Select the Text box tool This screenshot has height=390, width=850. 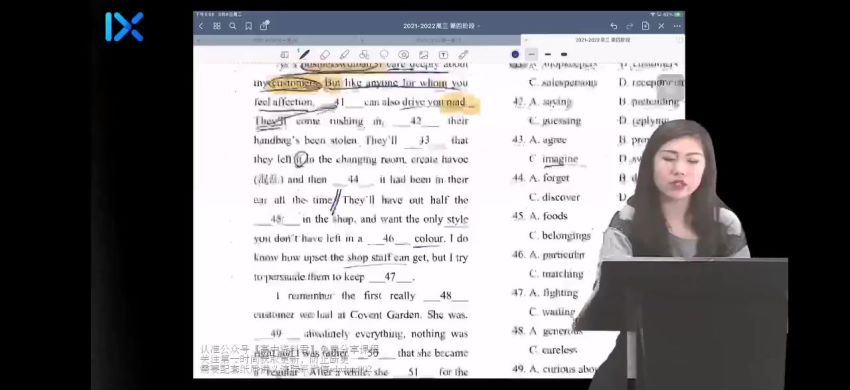[443, 55]
